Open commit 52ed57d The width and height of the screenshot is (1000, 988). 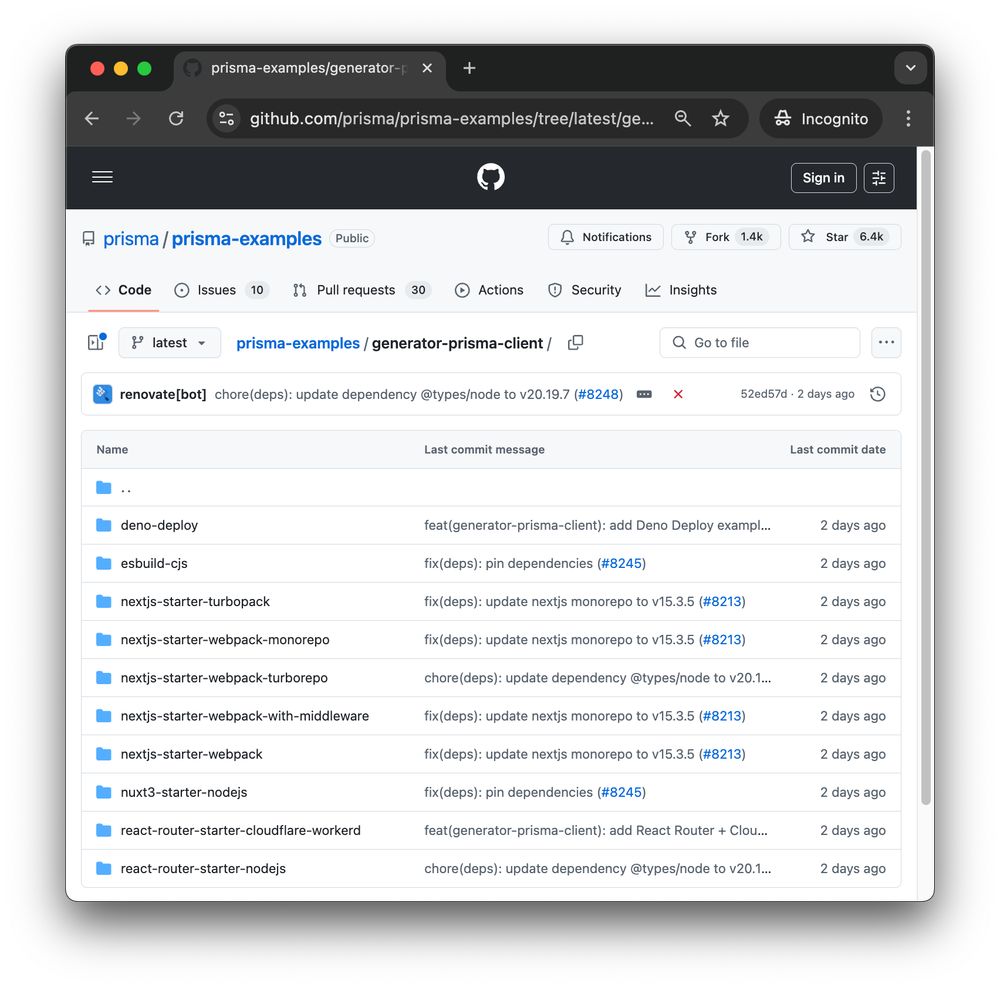pyautogui.click(x=763, y=394)
